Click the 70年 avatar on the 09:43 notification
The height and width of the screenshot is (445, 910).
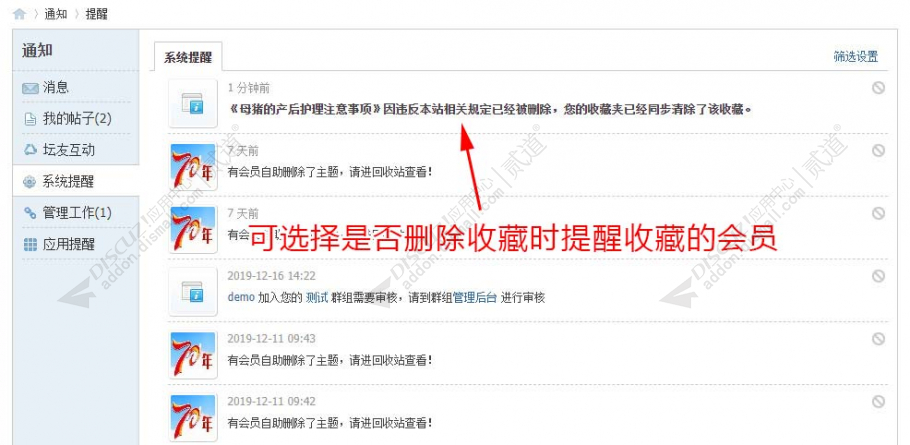tap(193, 354)
